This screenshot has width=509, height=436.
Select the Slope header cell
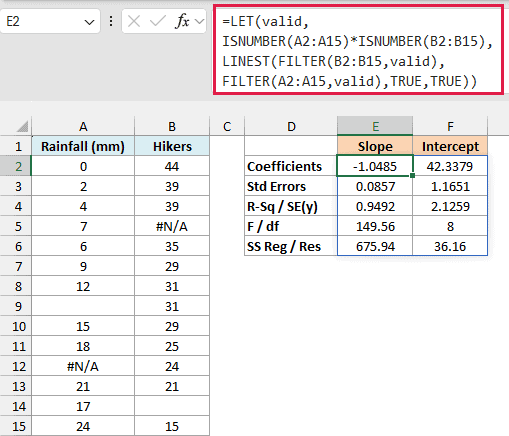375,146
